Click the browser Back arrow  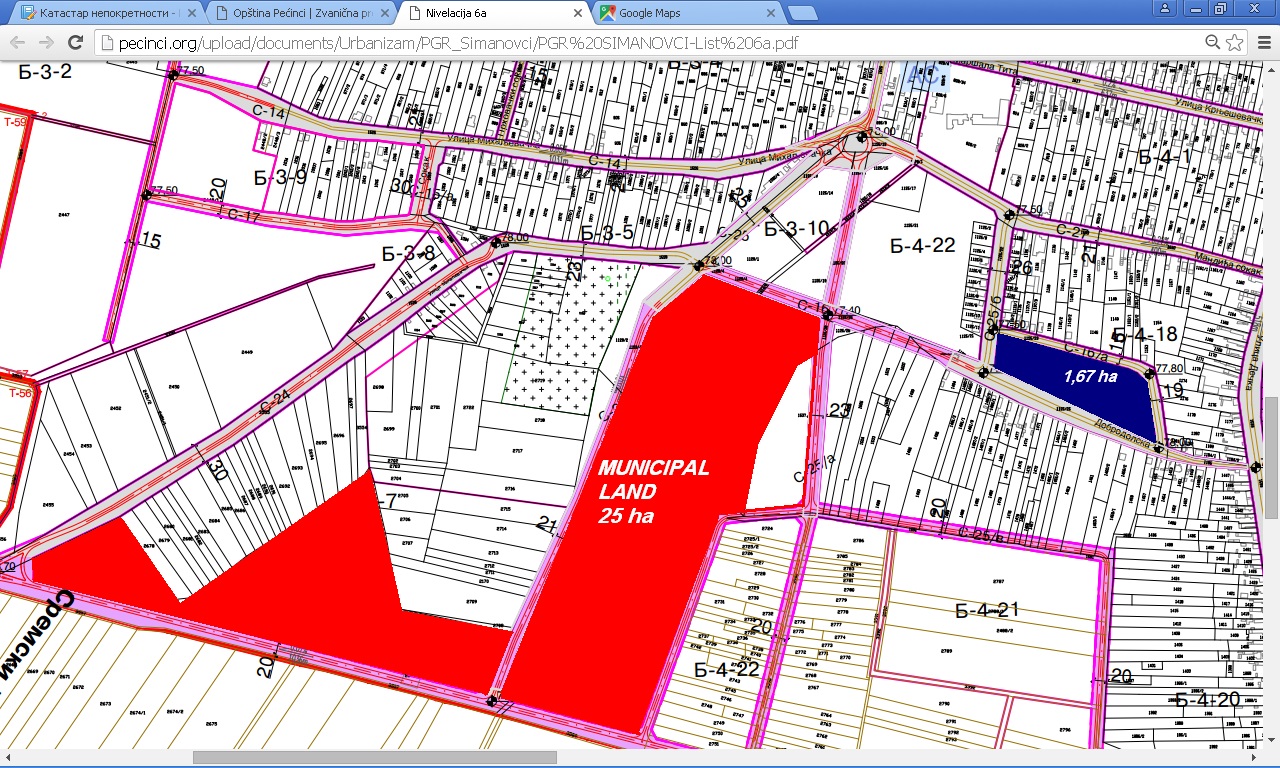pyautogui.click(x=17, y=42)
